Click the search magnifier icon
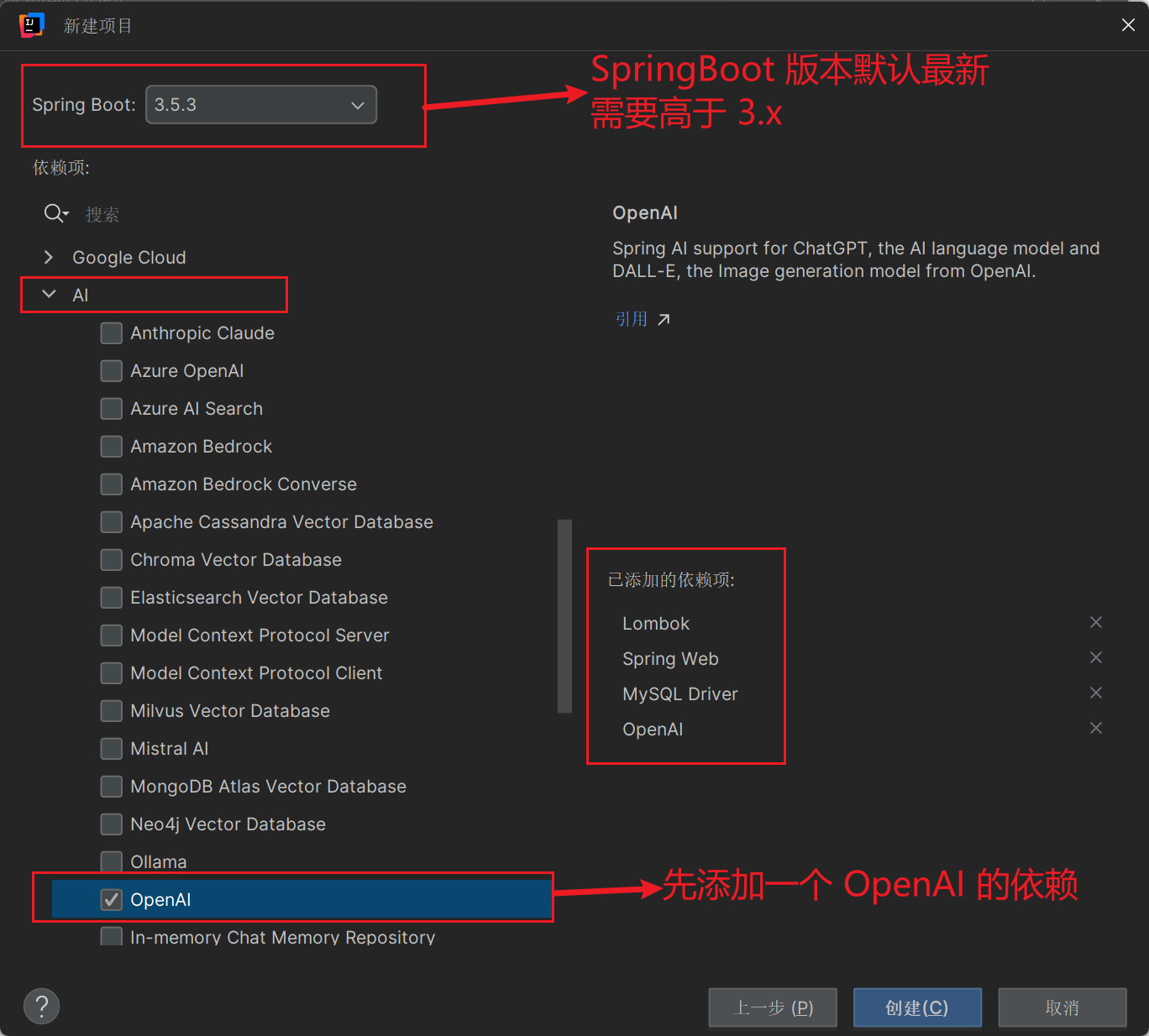The width and height of the screenshot is (1149, 1036). (55, 213)
